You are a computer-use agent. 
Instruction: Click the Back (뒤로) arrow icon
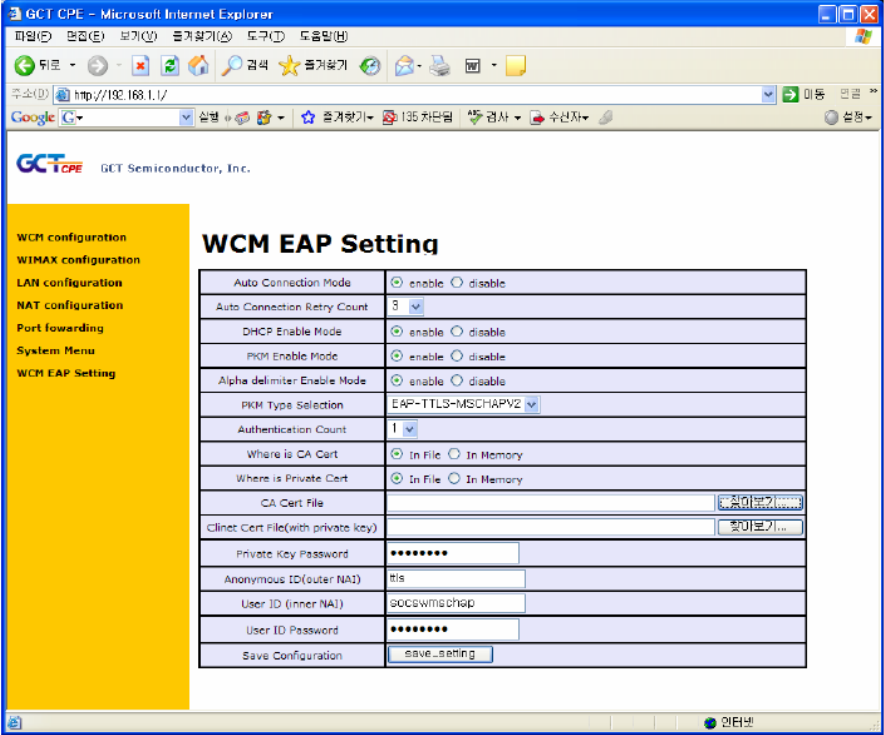click(24, 66)
